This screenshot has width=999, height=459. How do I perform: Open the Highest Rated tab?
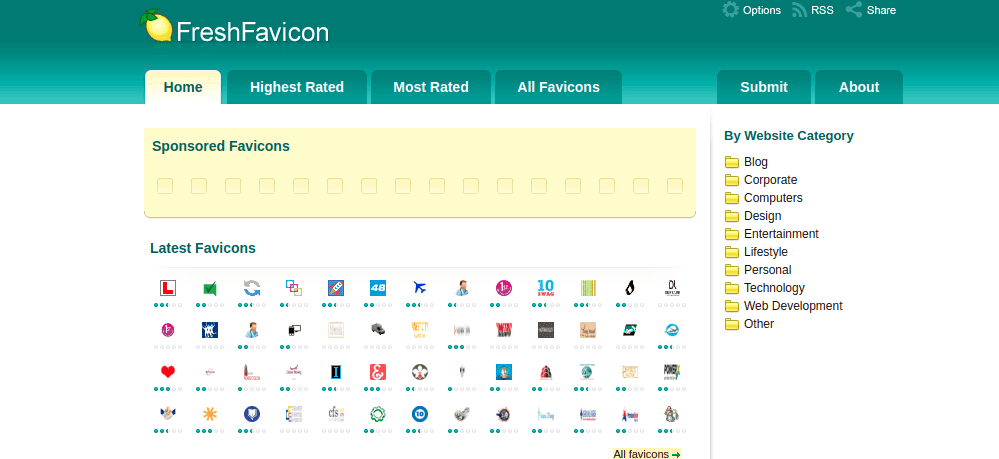[x=297, y=87]
